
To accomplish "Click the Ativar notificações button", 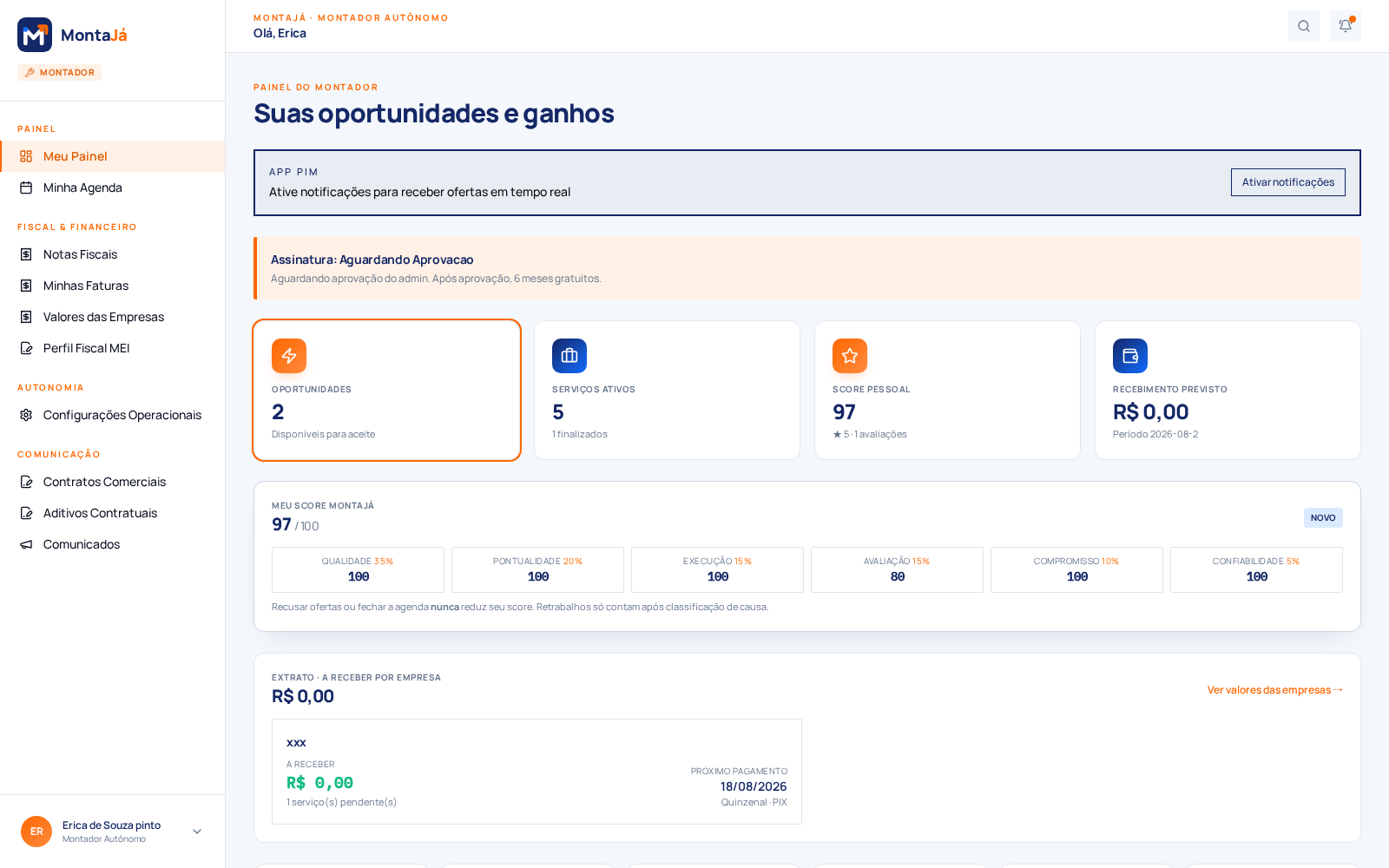I will pyautogui.click(x=1288, y=182).
